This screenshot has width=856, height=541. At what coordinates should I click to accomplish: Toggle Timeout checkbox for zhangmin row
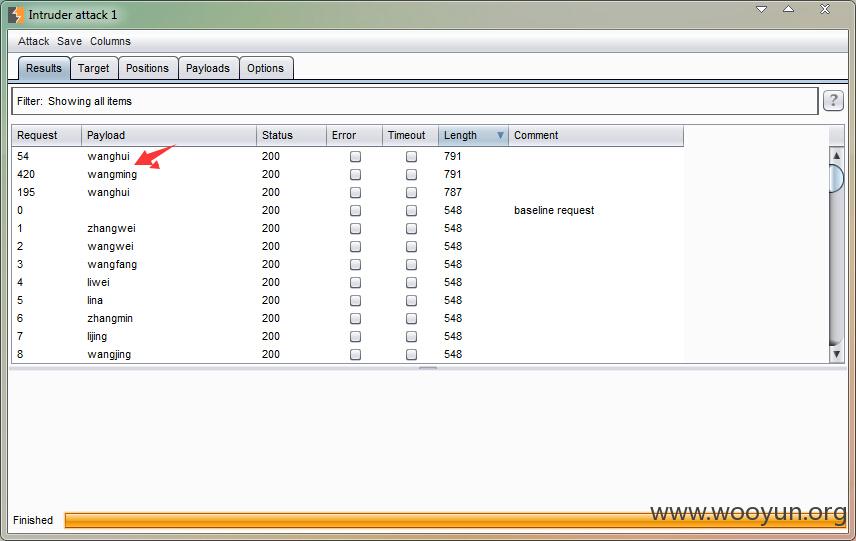pyautogui.click(x=411, y=319)
